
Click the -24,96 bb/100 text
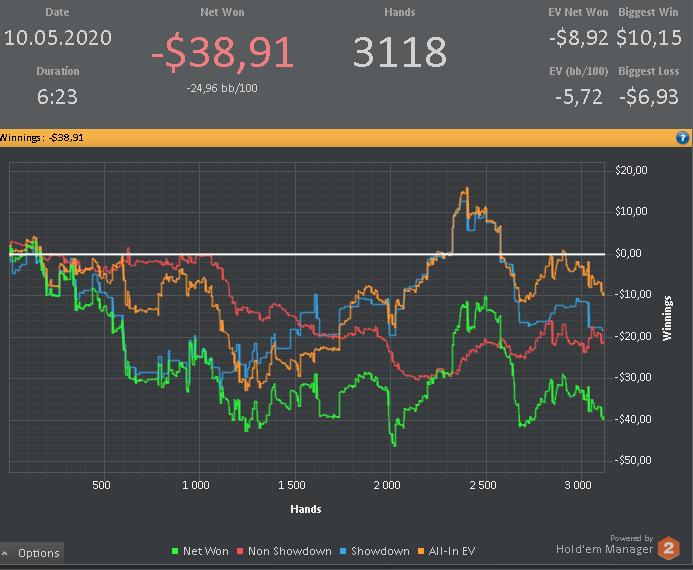pyautogui.click(x=222, y=88)
